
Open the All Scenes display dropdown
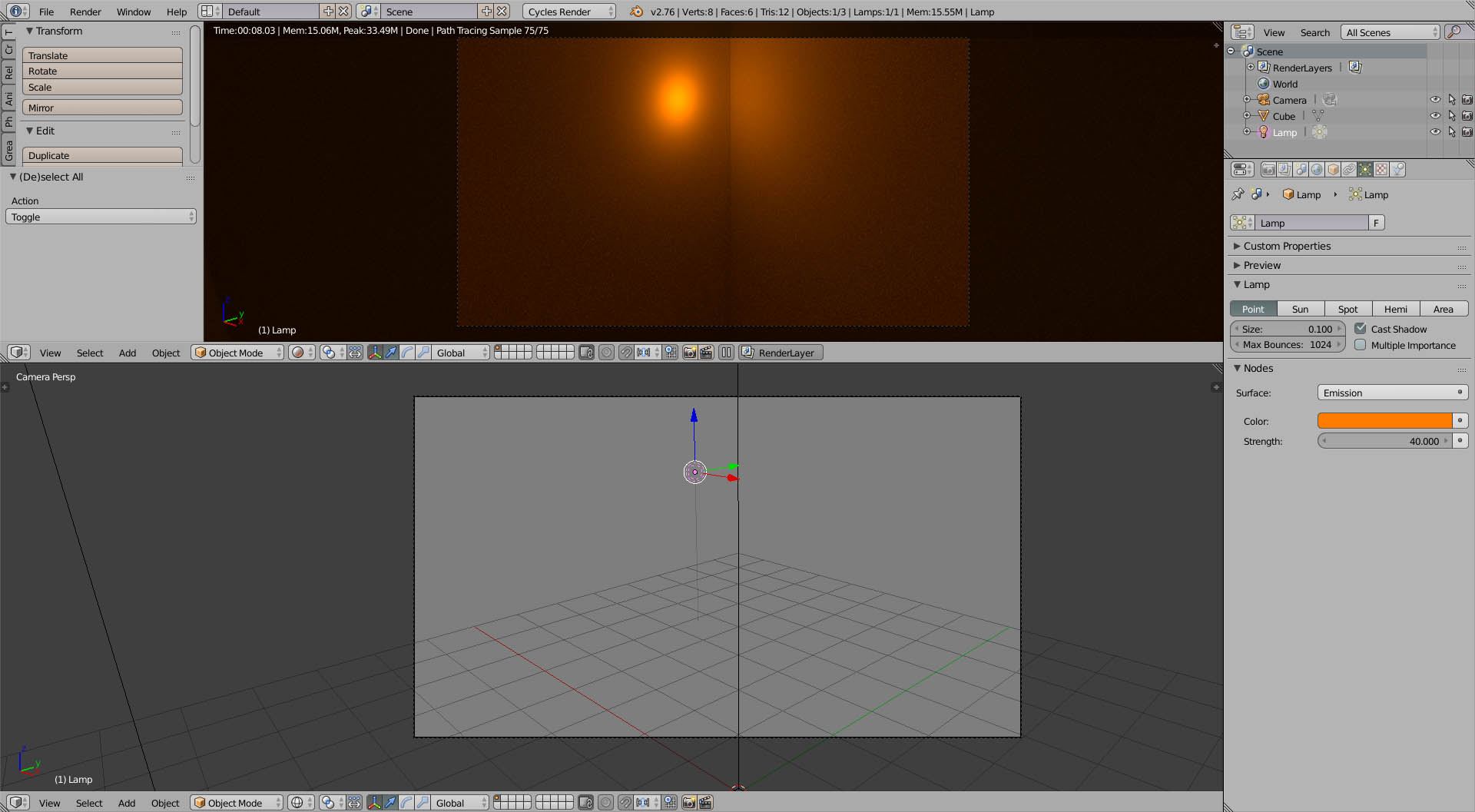1390,32
